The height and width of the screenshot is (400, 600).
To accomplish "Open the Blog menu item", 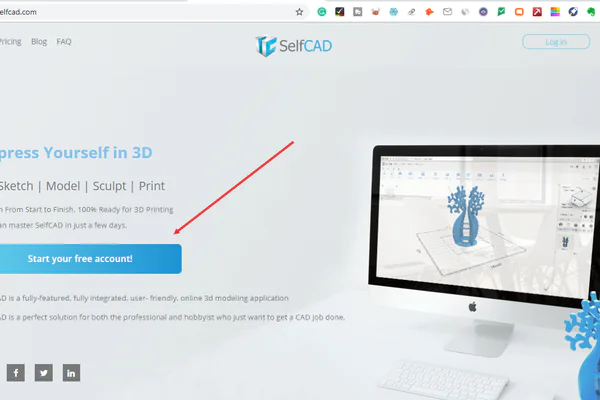I will pos(39,41).
